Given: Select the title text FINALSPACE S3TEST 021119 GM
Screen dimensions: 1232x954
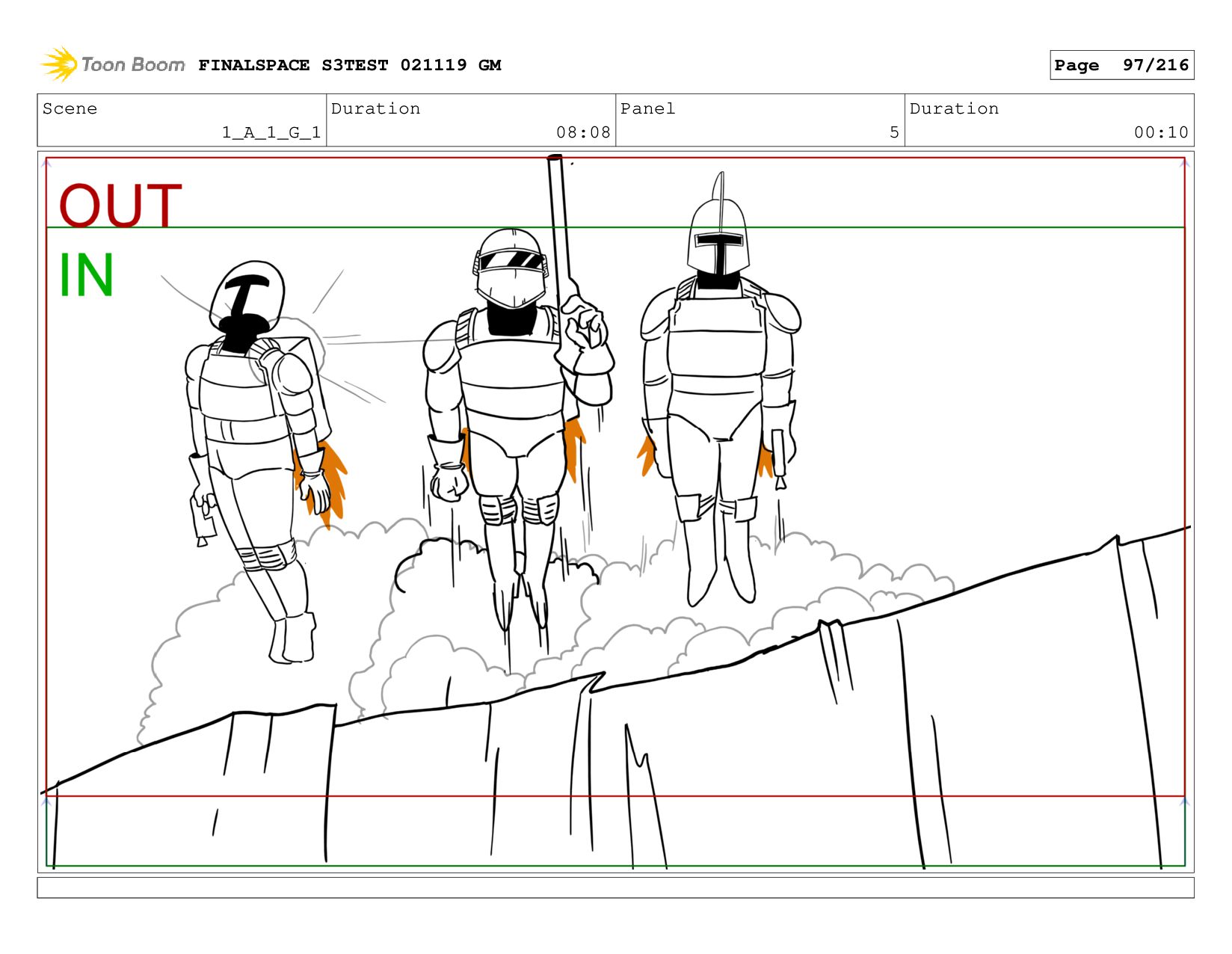Looking at the screenshot, I should click(350, 65).
